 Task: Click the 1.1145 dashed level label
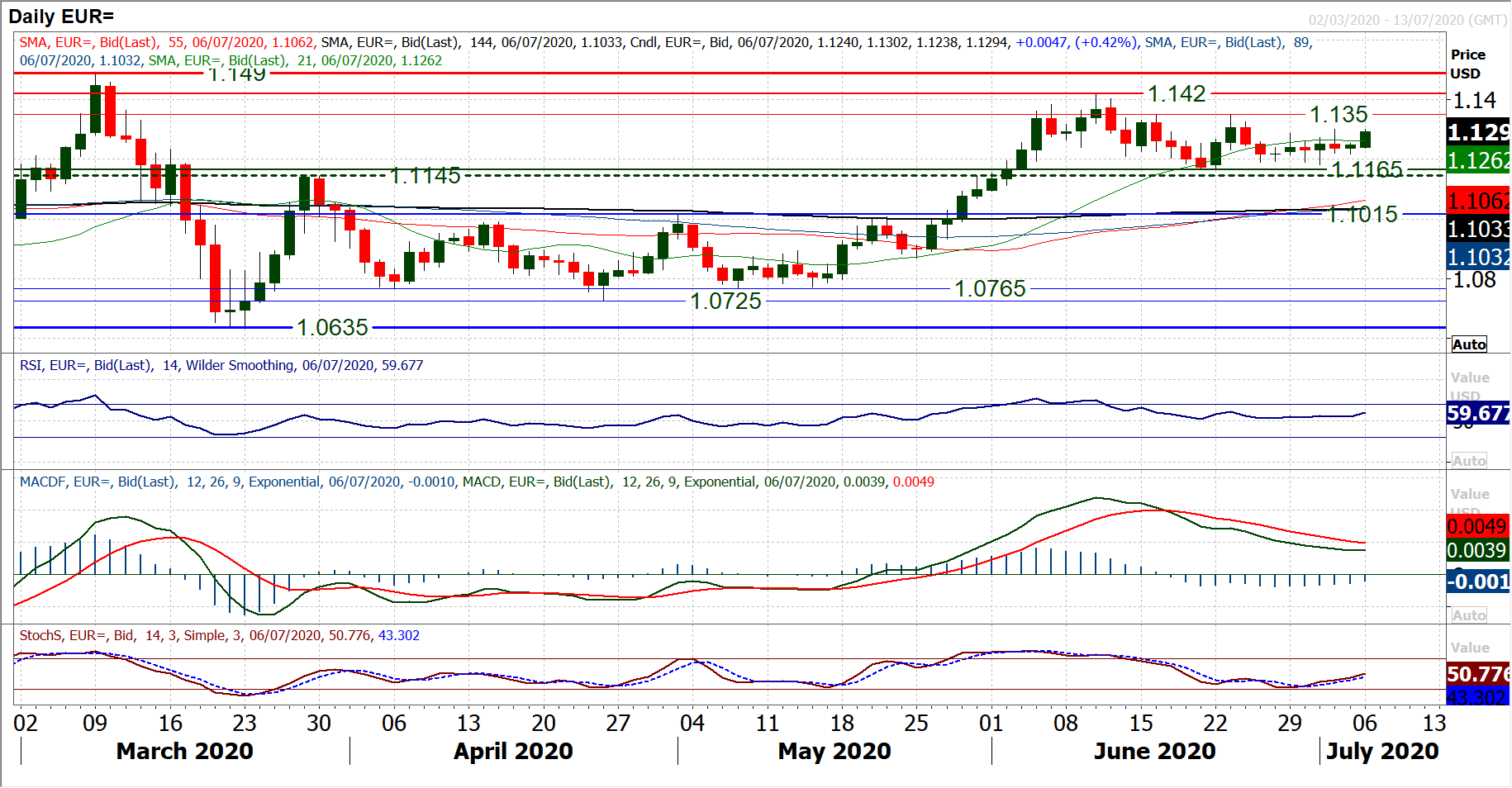coord(425,176)
